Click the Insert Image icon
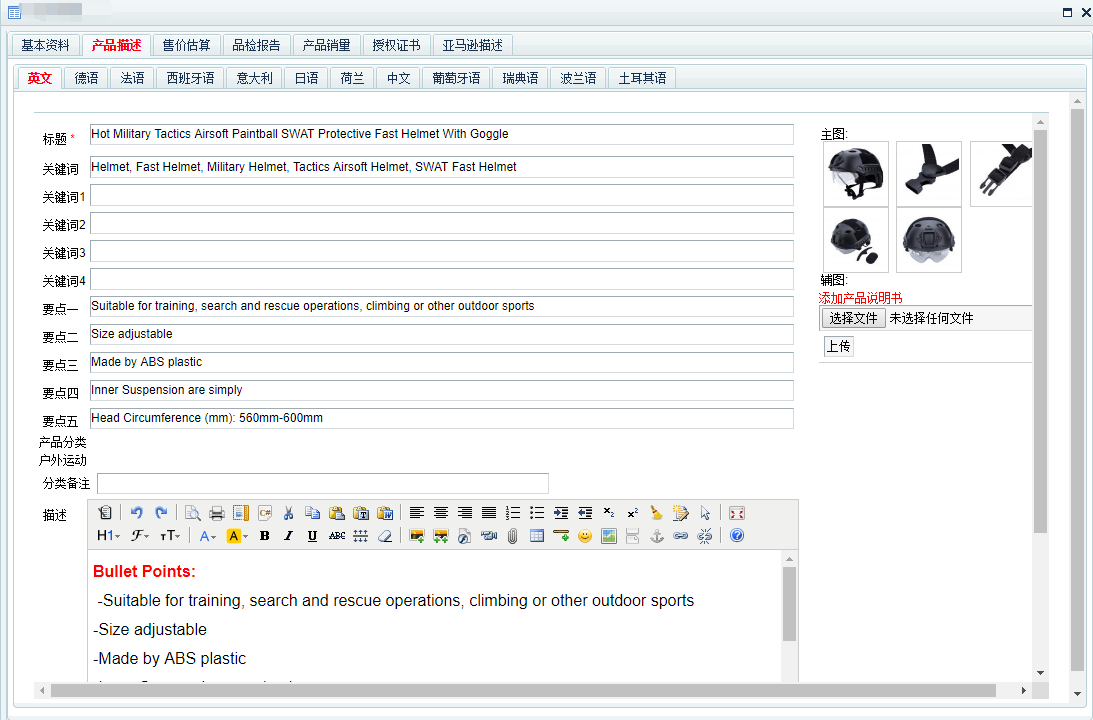The width and height of the screenshot is (1093, 720). [x=417, y=535]
